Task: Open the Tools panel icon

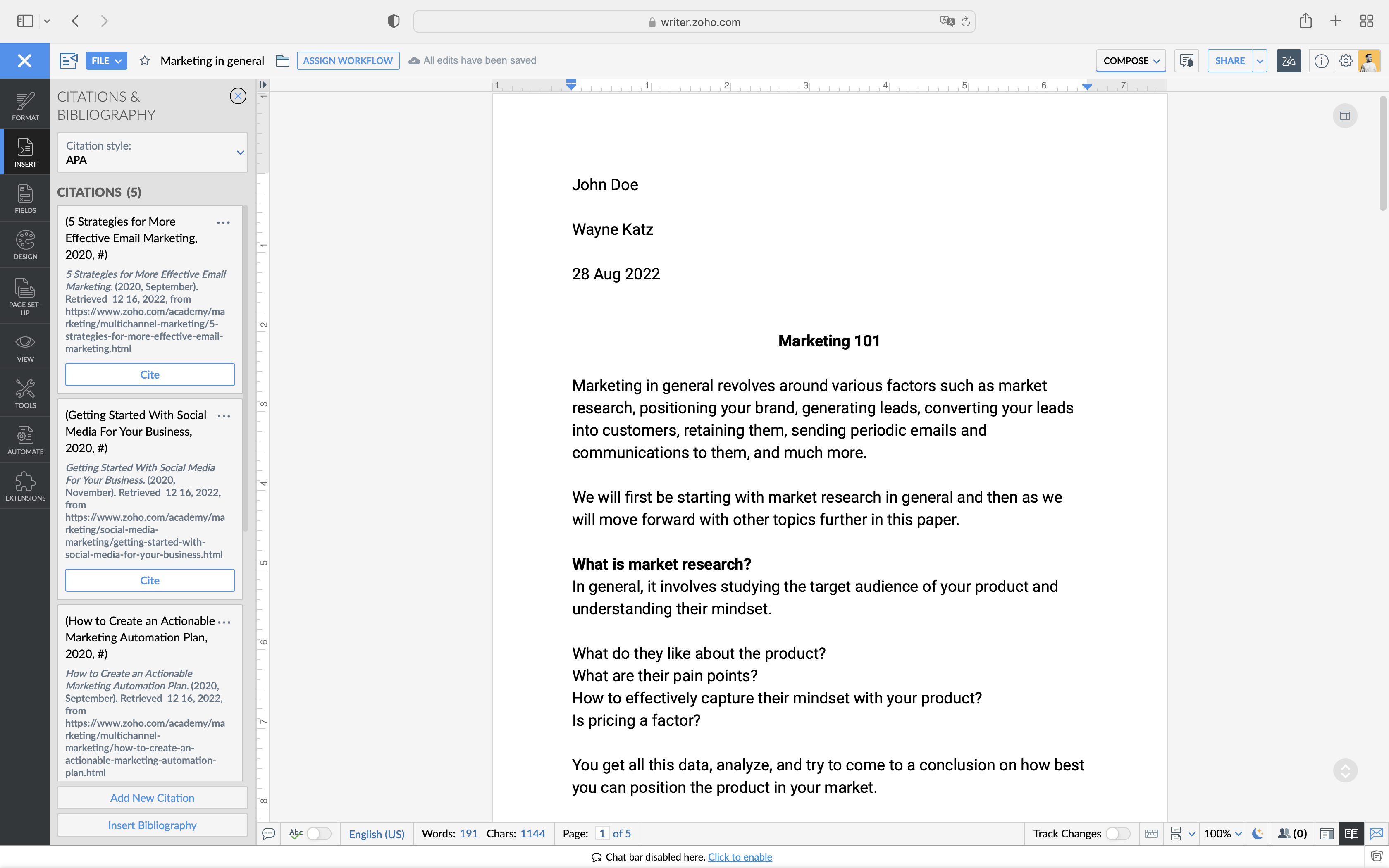Action: pos(25,393)
